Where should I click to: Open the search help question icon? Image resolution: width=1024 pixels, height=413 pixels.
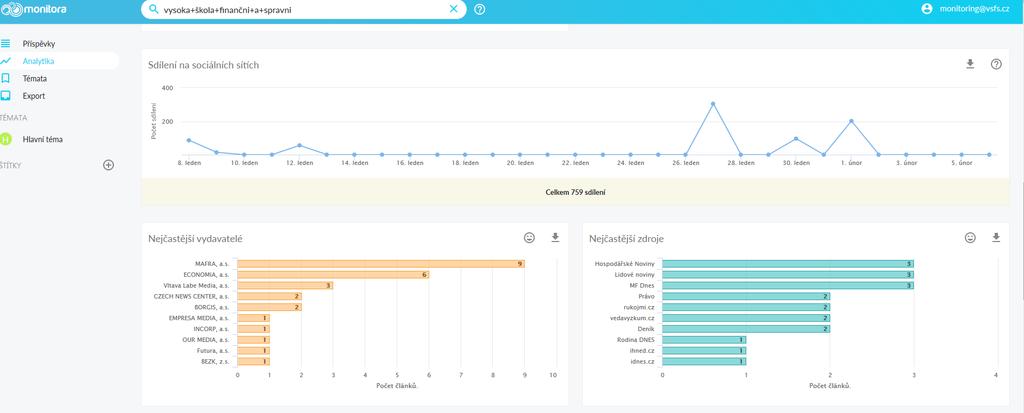479,9
